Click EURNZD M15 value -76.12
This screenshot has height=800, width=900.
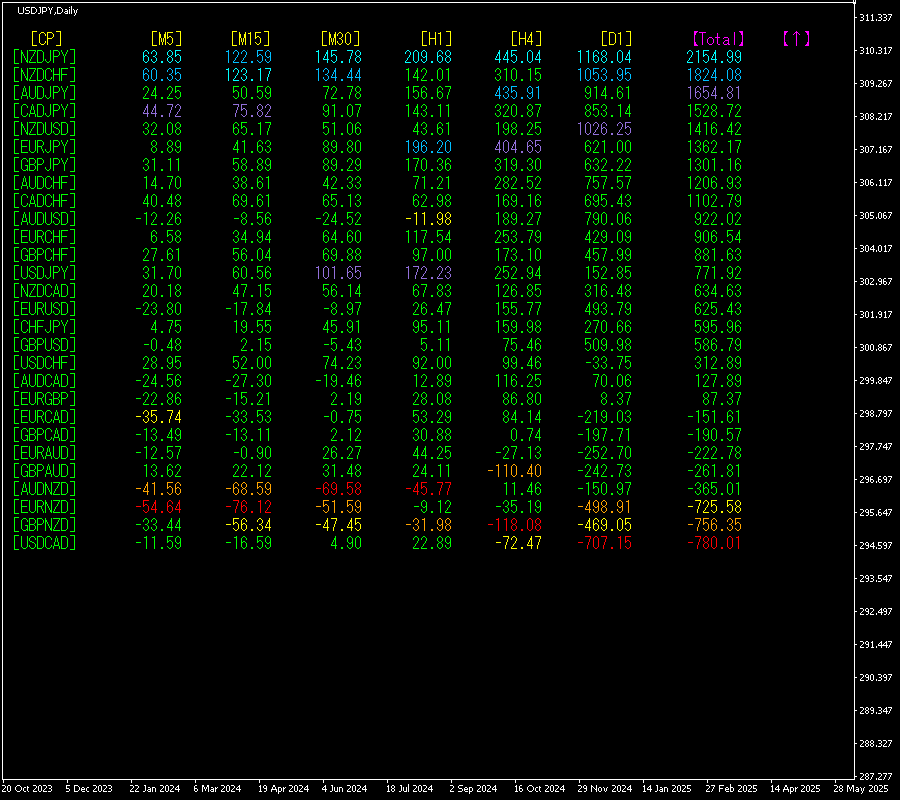click(x=248, y=507)
